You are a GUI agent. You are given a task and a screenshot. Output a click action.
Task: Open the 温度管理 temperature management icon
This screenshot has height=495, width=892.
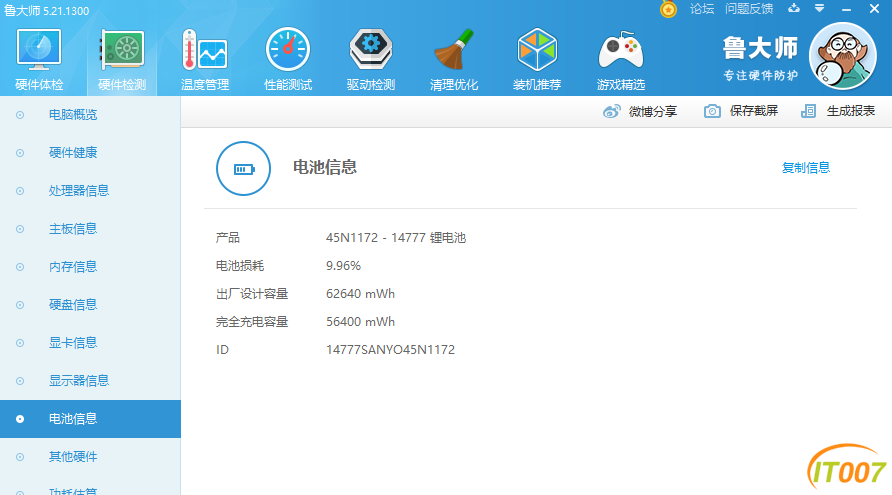[205, 60]
